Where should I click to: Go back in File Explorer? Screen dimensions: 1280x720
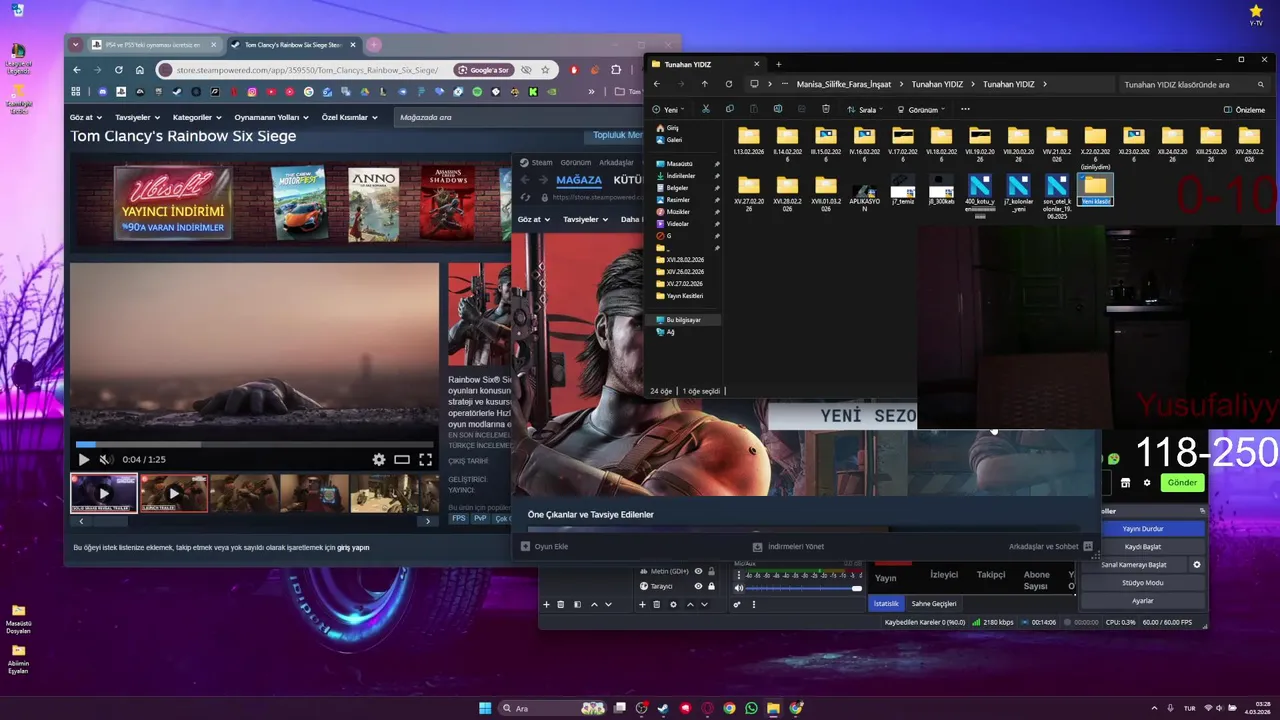[x=657, y=85]
